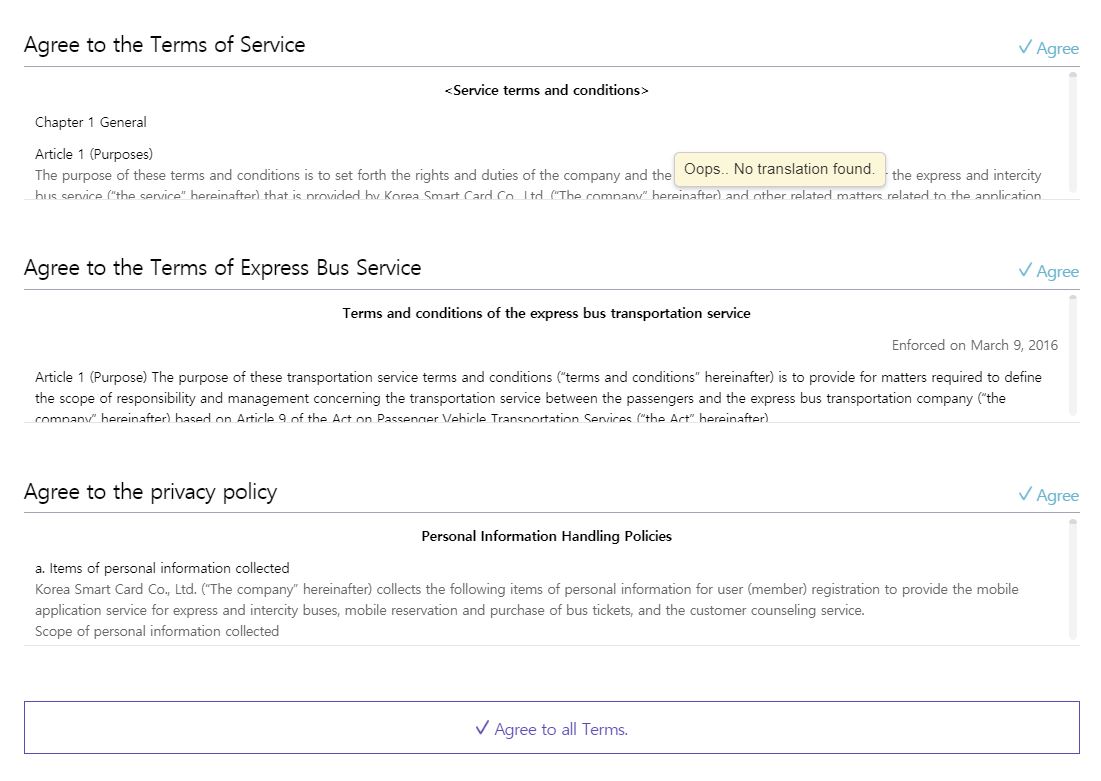This screenshot has width=1101, height=781.
Task: Check Agree for Terms of Express Bus Service
Action: pos(1048,271)
